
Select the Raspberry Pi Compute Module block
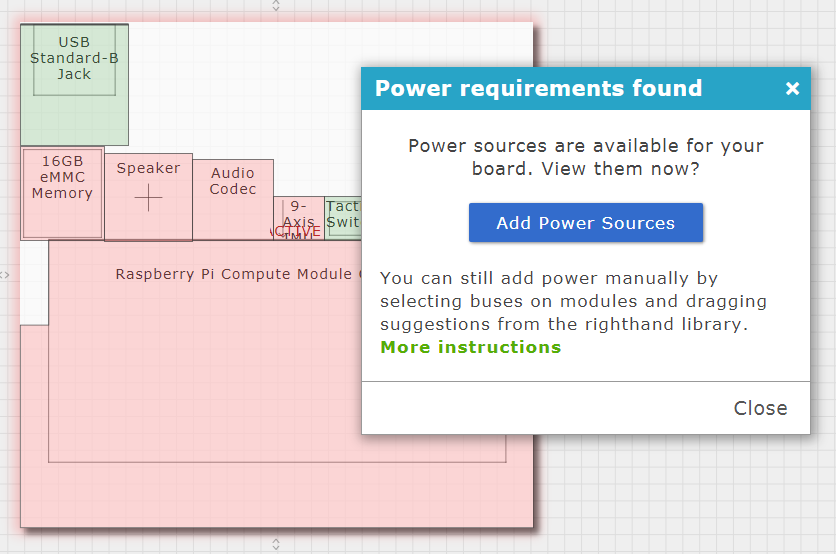[x=200, y=380]
